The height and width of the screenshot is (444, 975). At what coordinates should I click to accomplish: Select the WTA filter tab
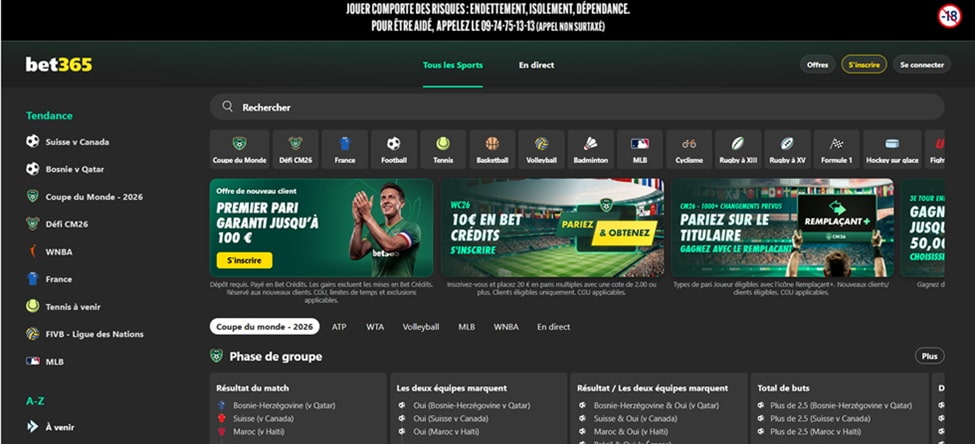pos(375,326)
